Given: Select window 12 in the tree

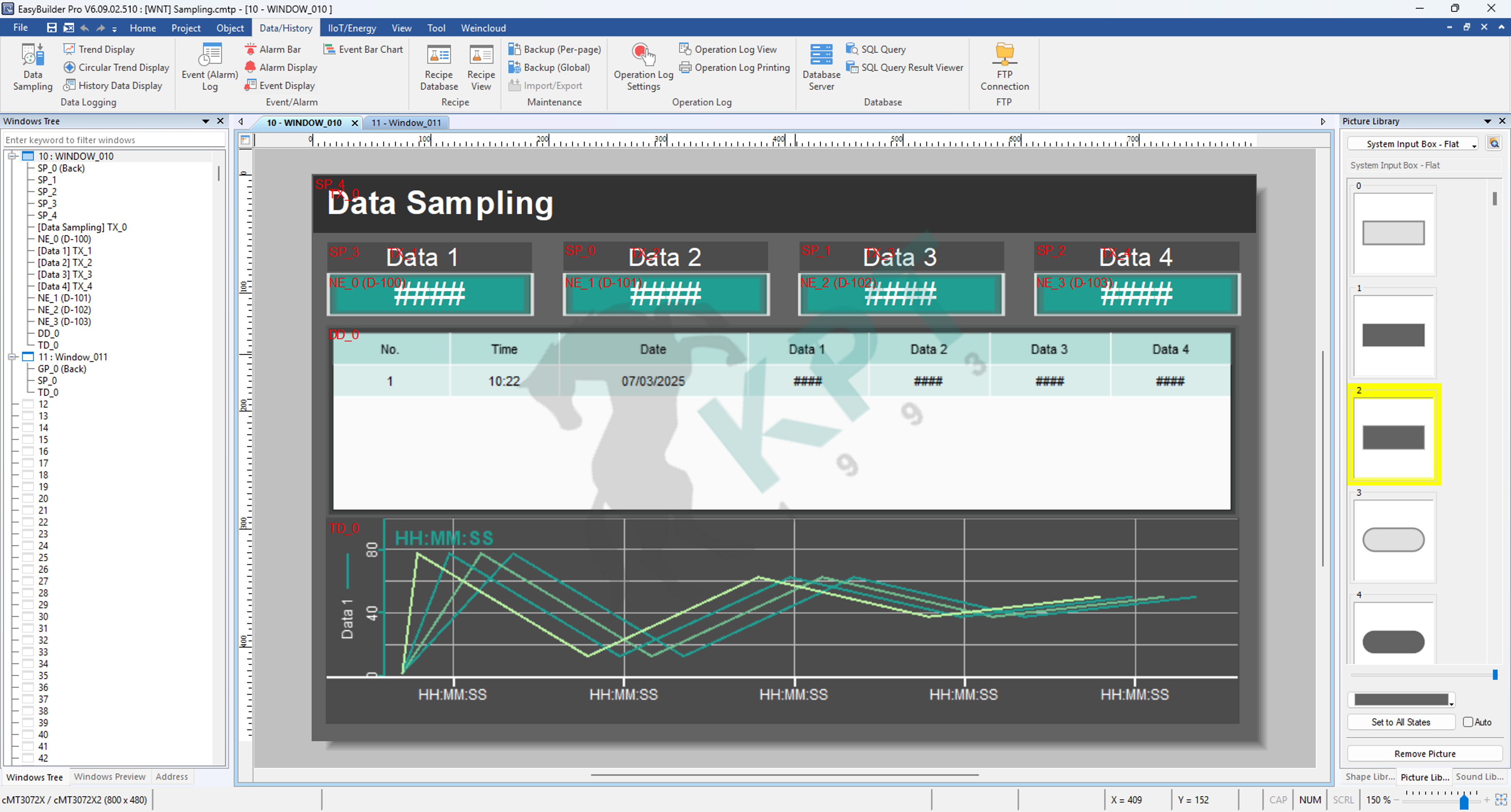Looking at the screenshot, I should pos(43,404).
